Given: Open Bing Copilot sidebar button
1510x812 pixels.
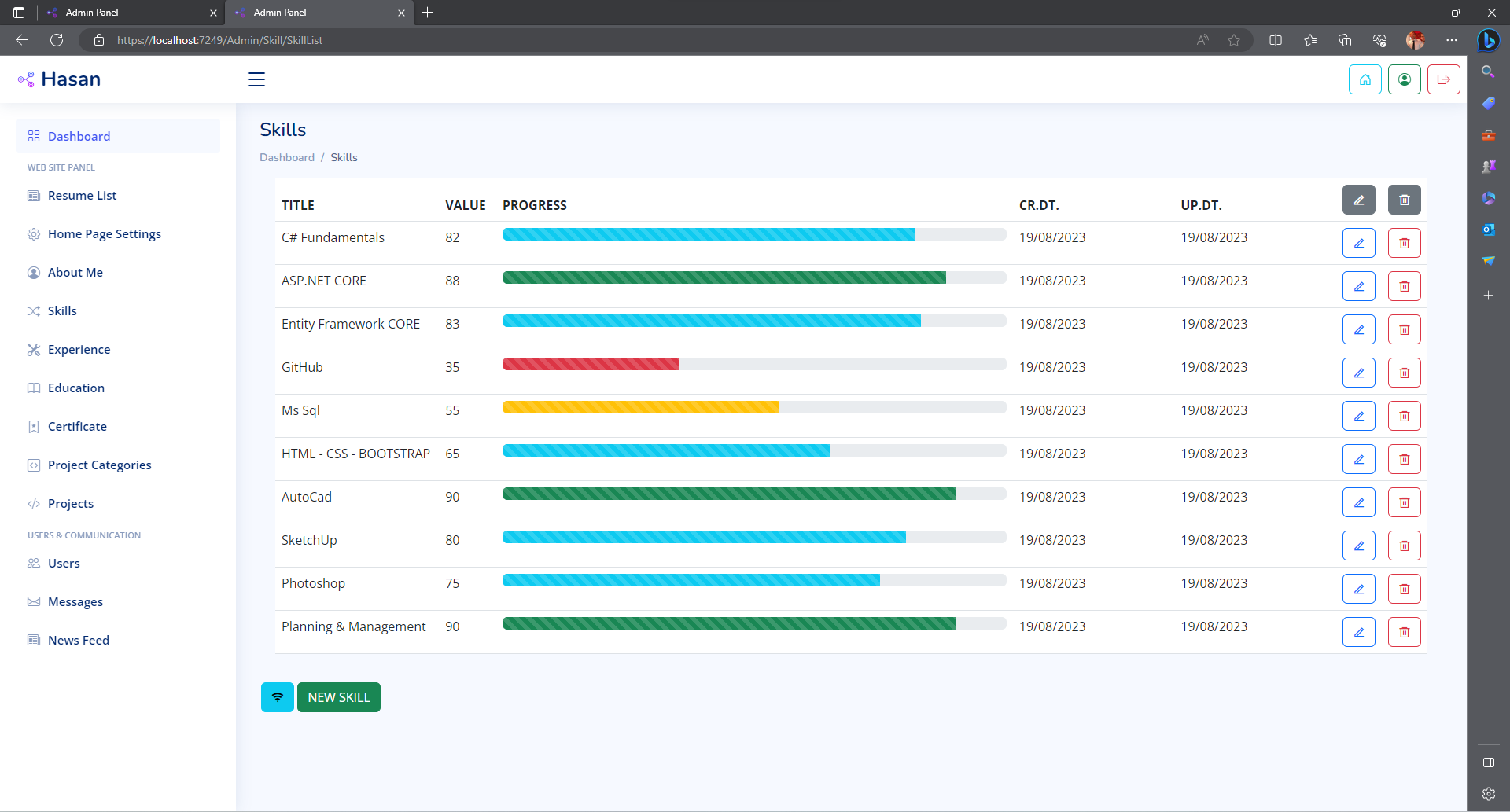Looking at the screenshot, I should tap(1488, 40).
